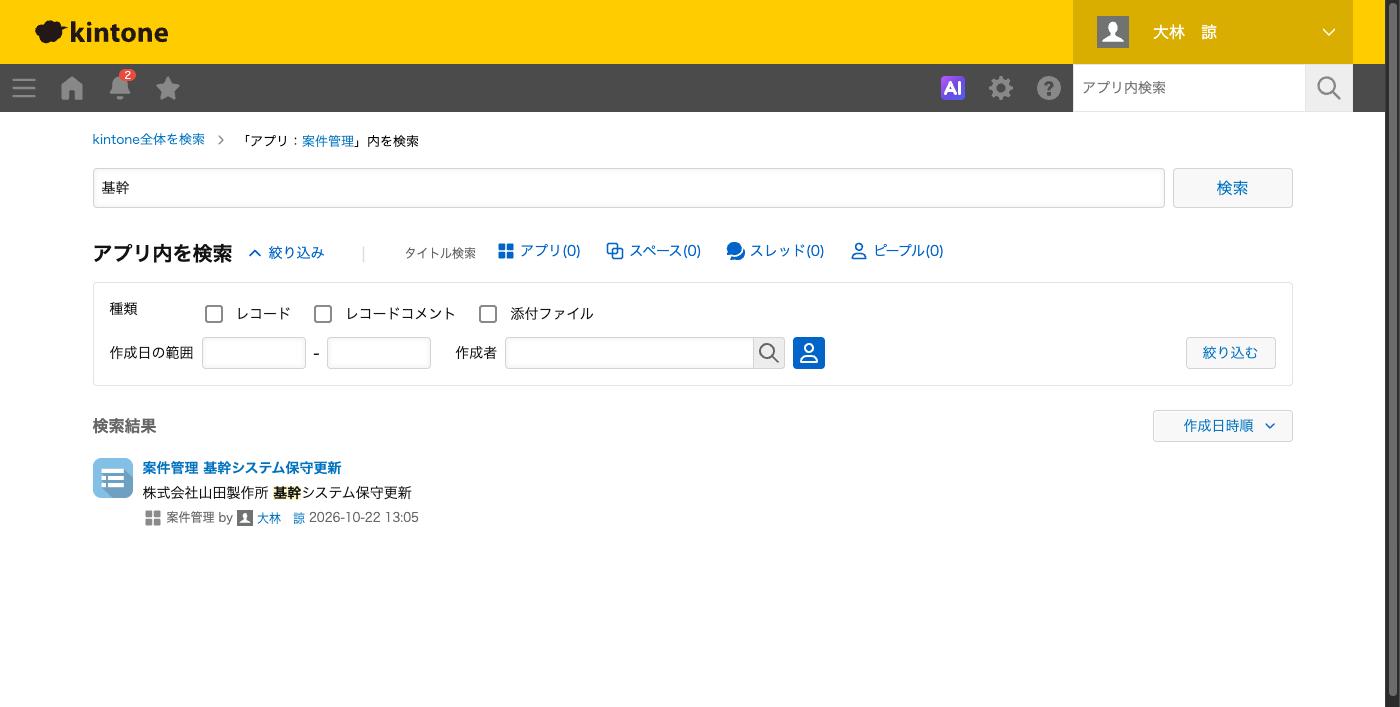Open the help question mark icon
This screenshot has height=707, width=1400.
click(x=1049, y=88)
